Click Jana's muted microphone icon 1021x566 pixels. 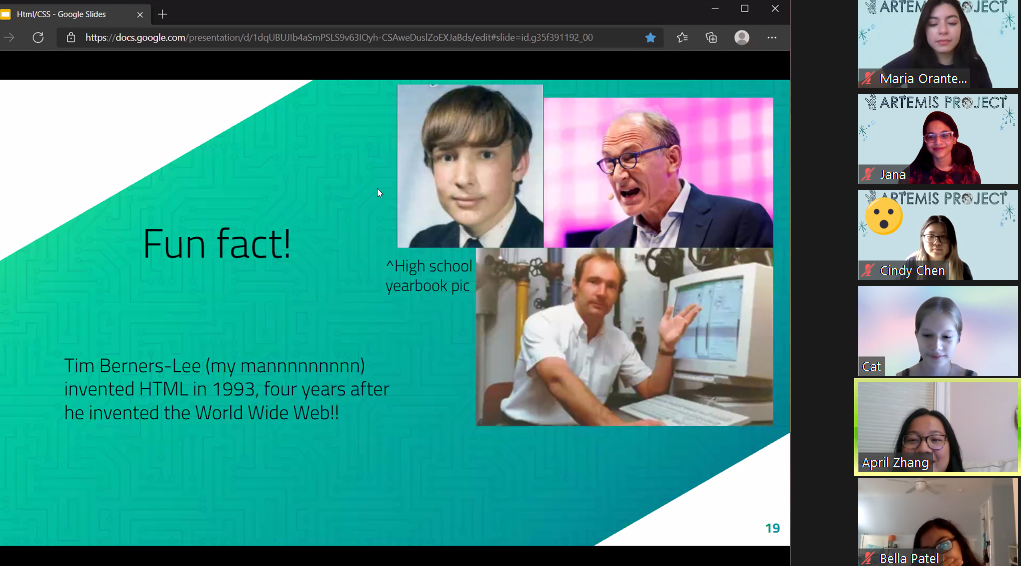tap(868, 175)
